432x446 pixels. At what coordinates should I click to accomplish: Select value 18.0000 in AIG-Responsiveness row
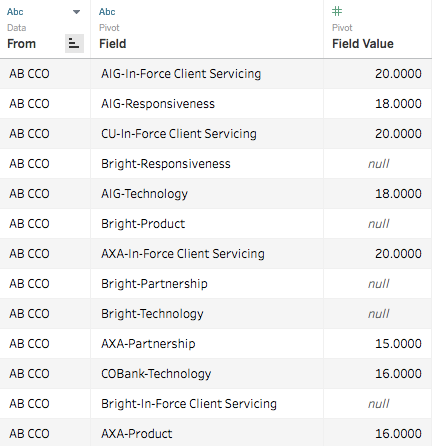[x=398, y=104]
